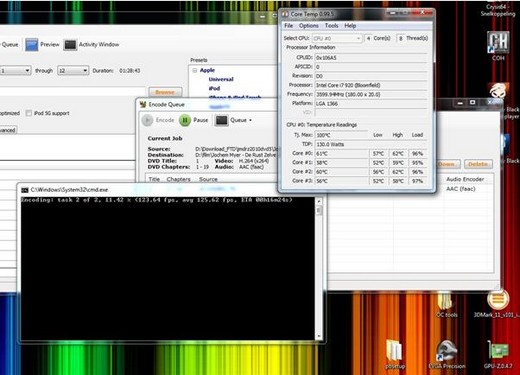Viewport: 520px width, 375px height.
Task: Click the Processor field Intel Core i7 920
Action: [371, 85]
